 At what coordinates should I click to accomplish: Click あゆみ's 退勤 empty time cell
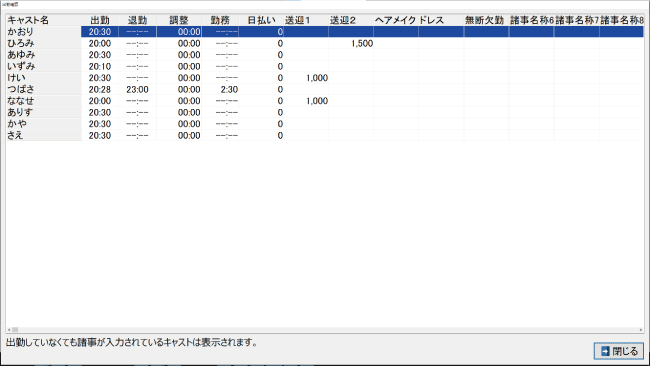click(x=137, y=55)
